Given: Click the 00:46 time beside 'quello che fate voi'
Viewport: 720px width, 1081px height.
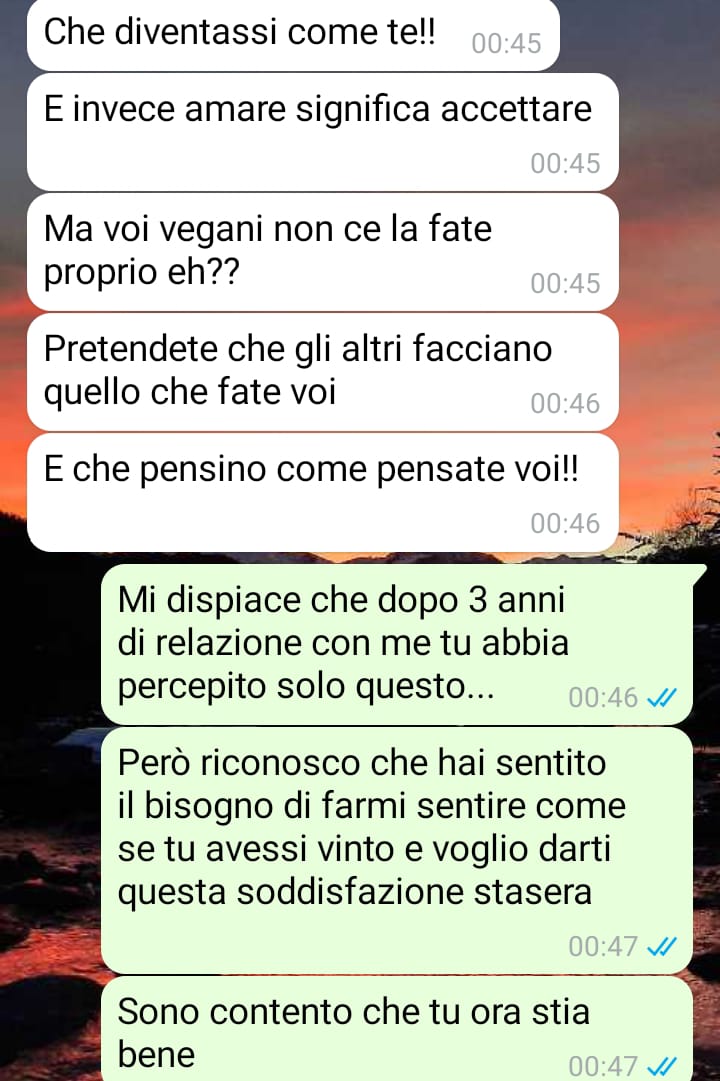Looking at the screenshot, I should [566, 403].
